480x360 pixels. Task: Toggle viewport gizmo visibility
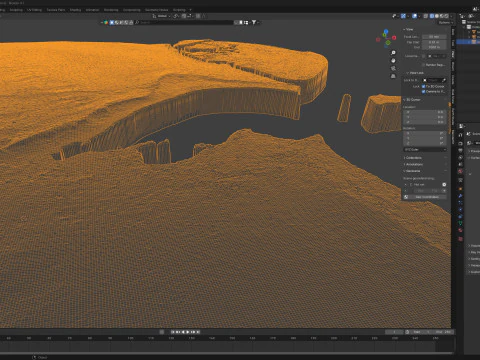[403, 16]
